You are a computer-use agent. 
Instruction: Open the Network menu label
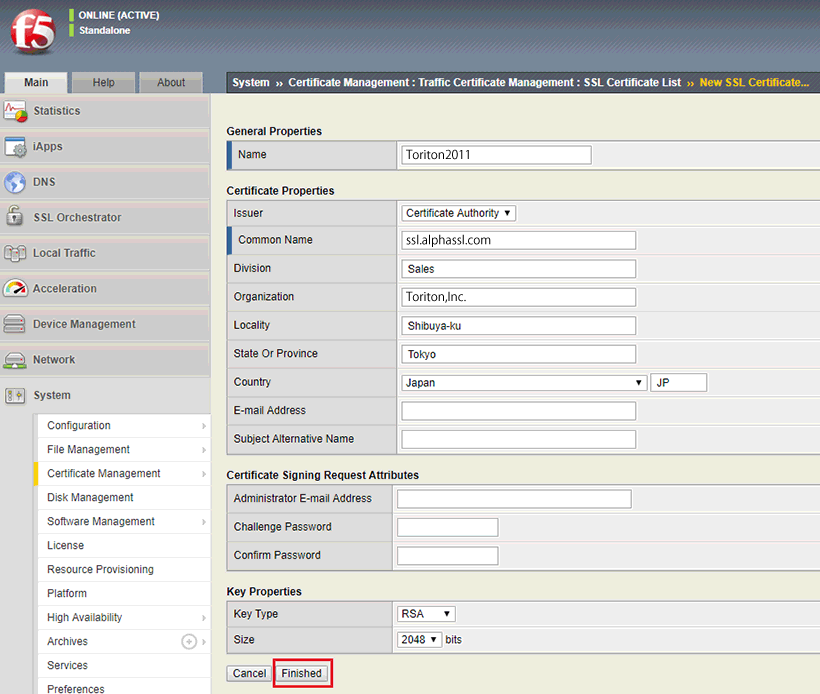pyautogui.click(x=54, y=360)
